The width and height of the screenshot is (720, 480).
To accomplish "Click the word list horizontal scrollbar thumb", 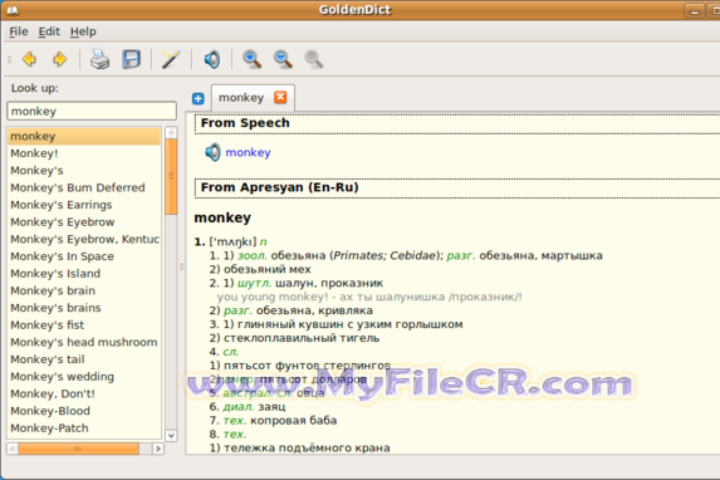I will pos(79,448).
